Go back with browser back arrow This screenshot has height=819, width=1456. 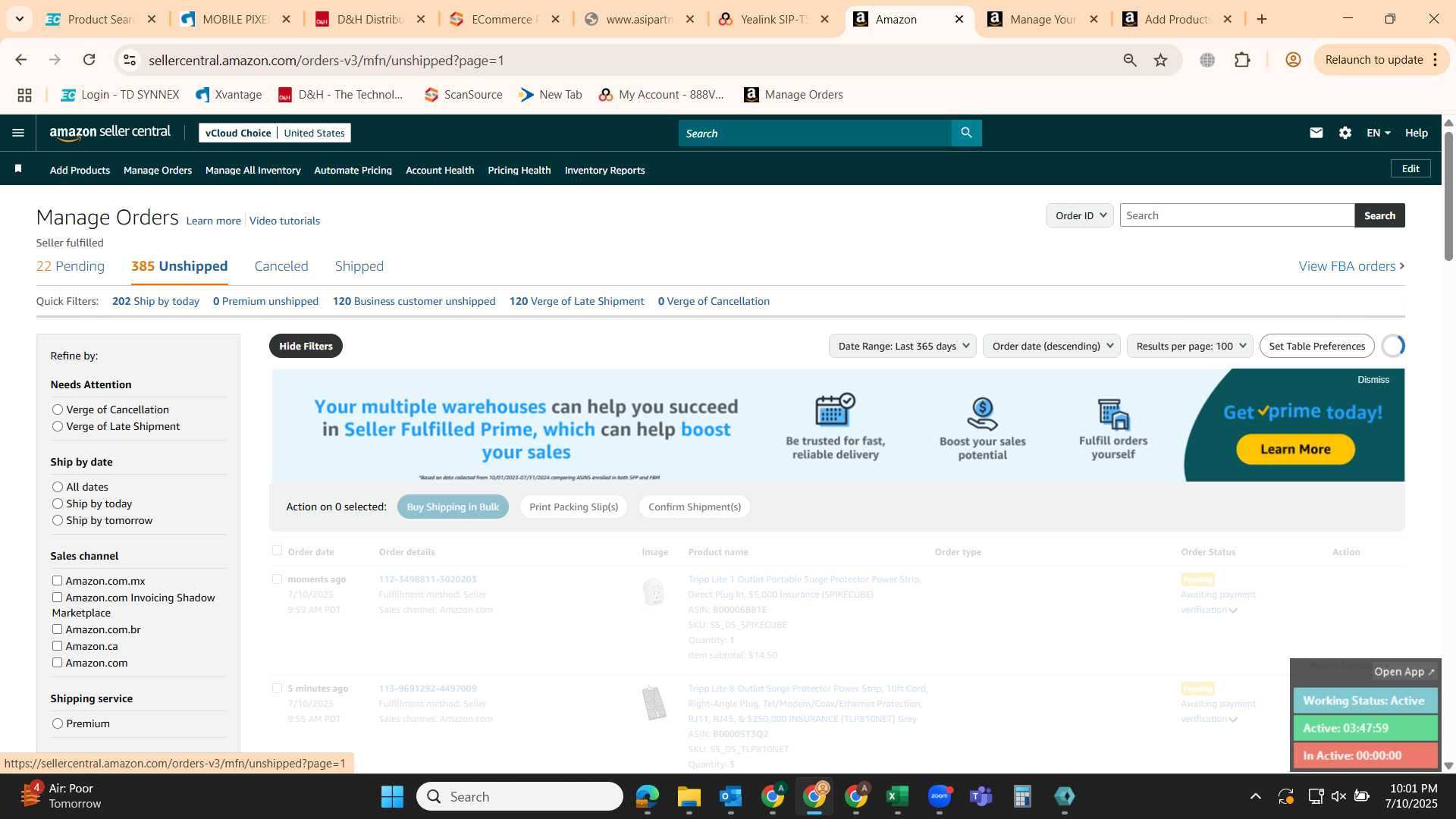(x=21, y=60)
